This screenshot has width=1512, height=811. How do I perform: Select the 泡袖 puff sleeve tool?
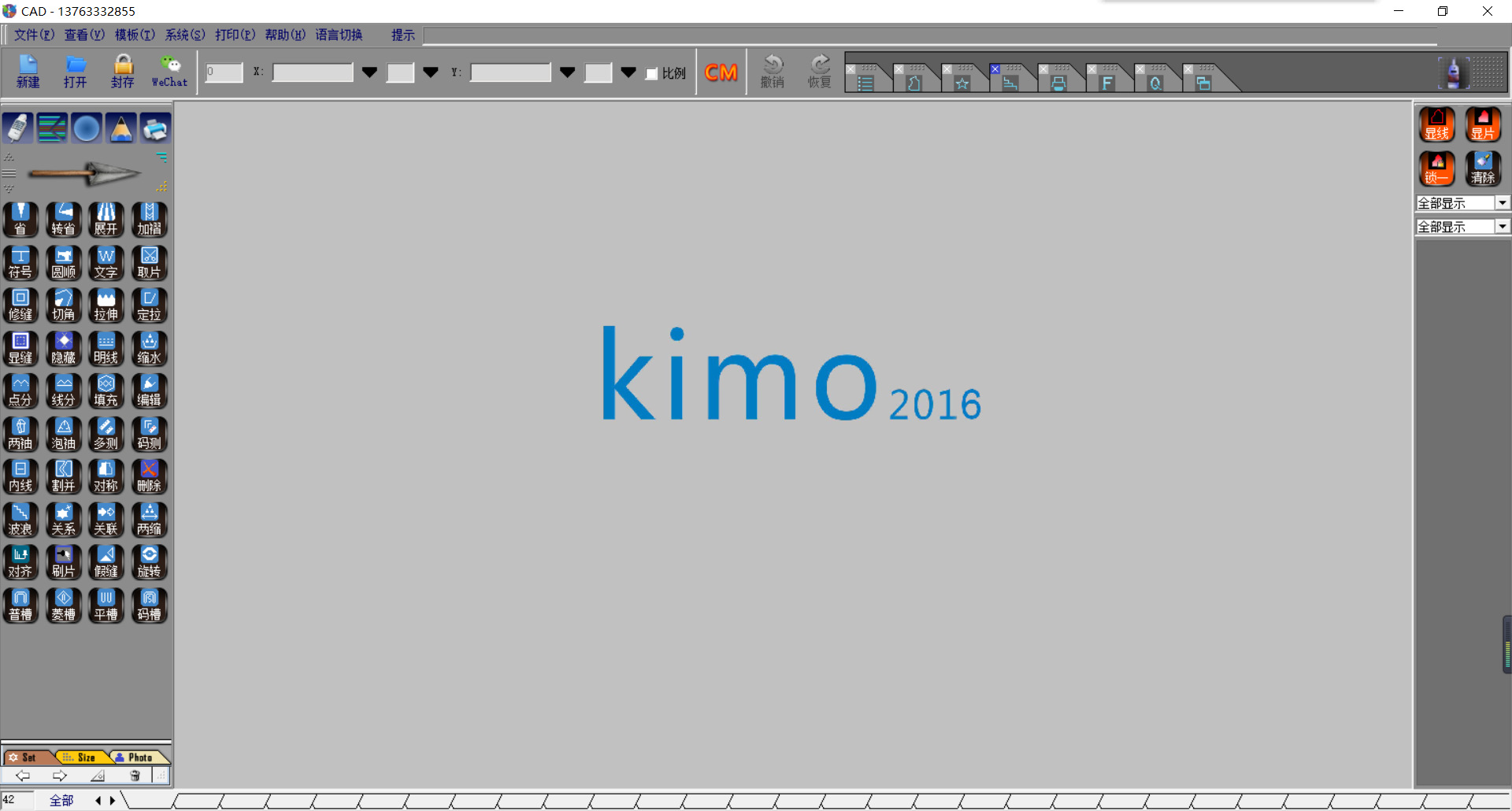[x=64, y=435]
